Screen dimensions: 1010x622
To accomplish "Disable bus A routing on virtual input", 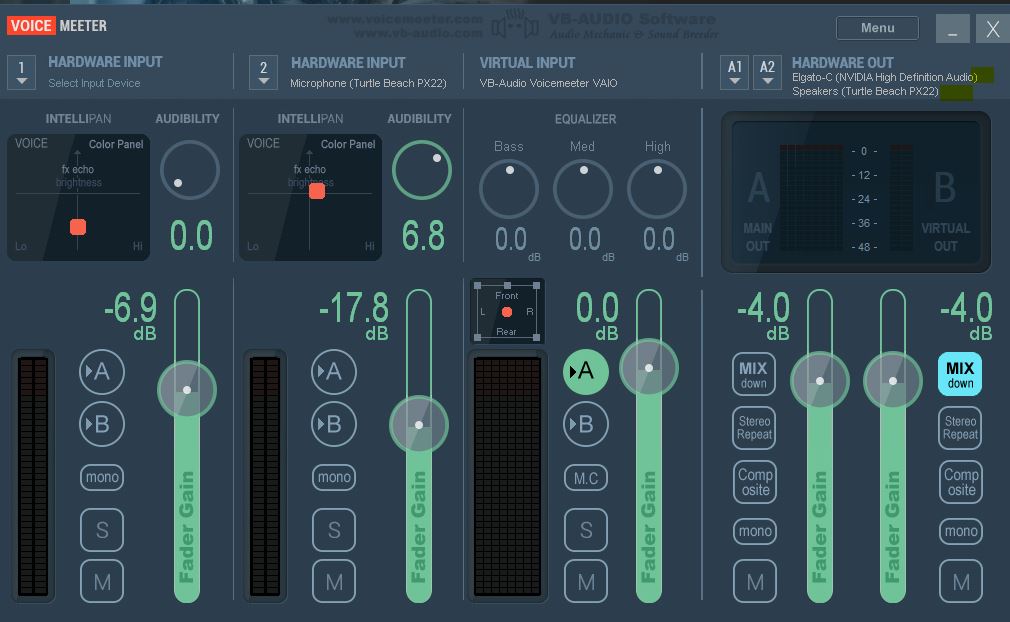I will pyautogui.click(x=586, y=372).
